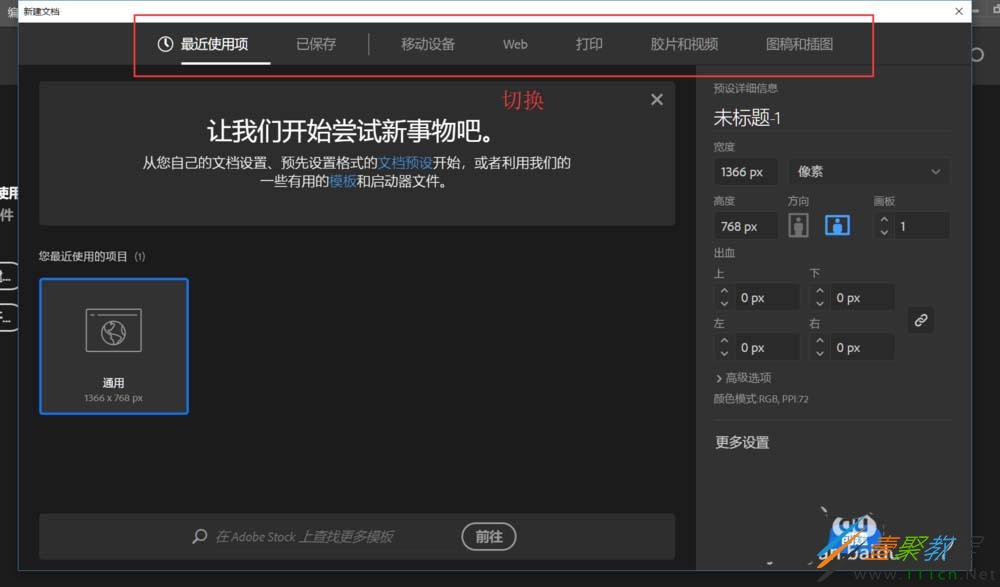Increase the 画板 count with up arrow

click(x=884, y=220)
